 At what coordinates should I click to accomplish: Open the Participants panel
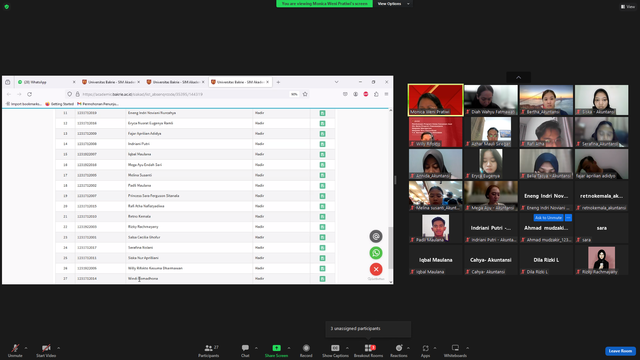209,350
